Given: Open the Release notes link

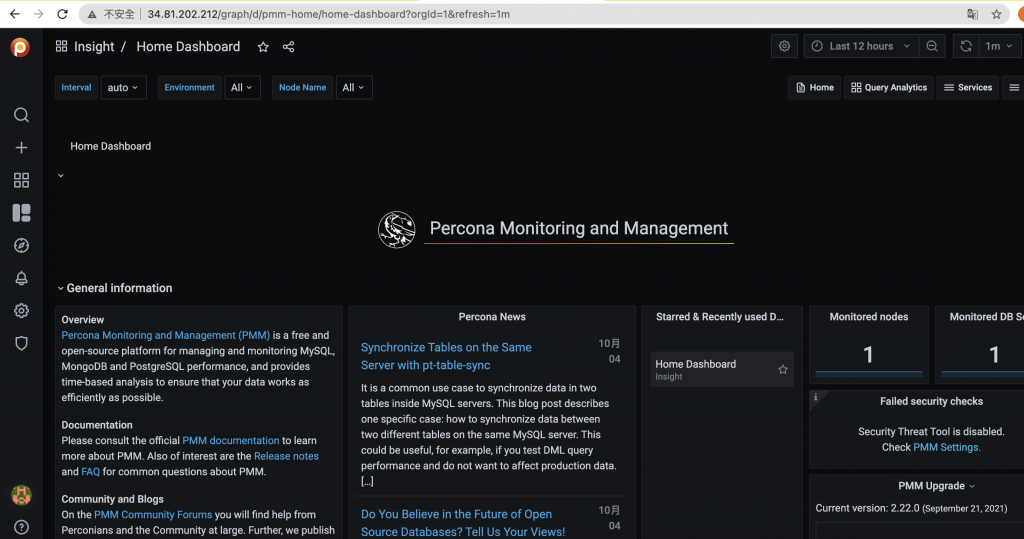Looking at the screenshot, I should (x=286, y=456).
